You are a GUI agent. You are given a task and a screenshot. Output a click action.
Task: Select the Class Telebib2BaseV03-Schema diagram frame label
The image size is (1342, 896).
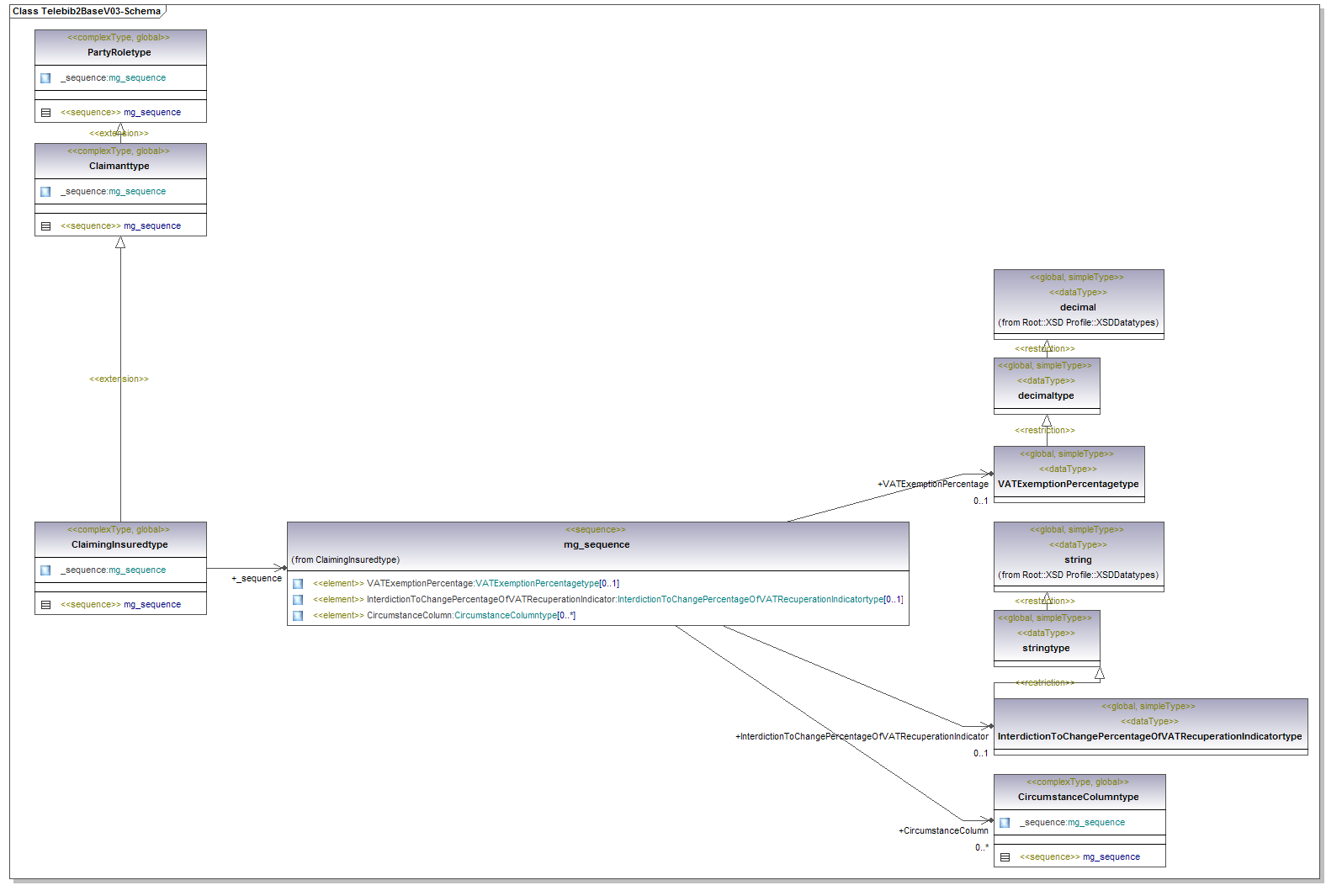(x=87, y=12)
